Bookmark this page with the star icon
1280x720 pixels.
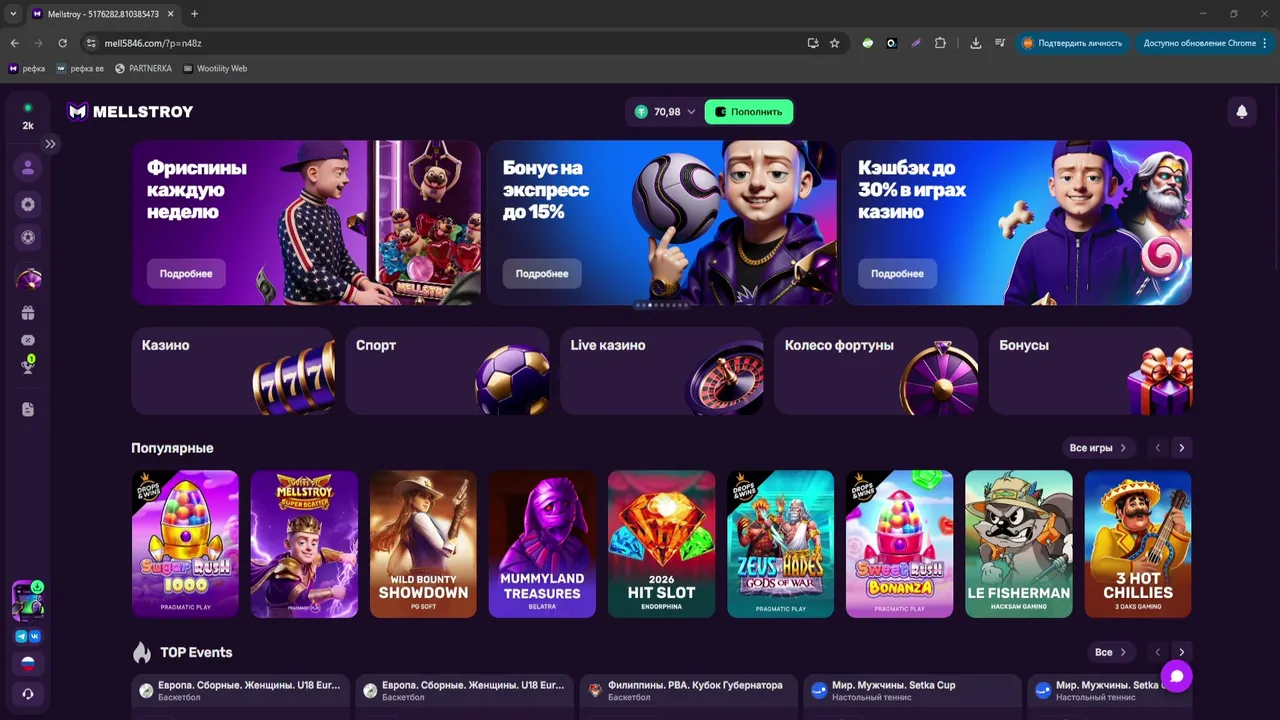pos(835,43)
